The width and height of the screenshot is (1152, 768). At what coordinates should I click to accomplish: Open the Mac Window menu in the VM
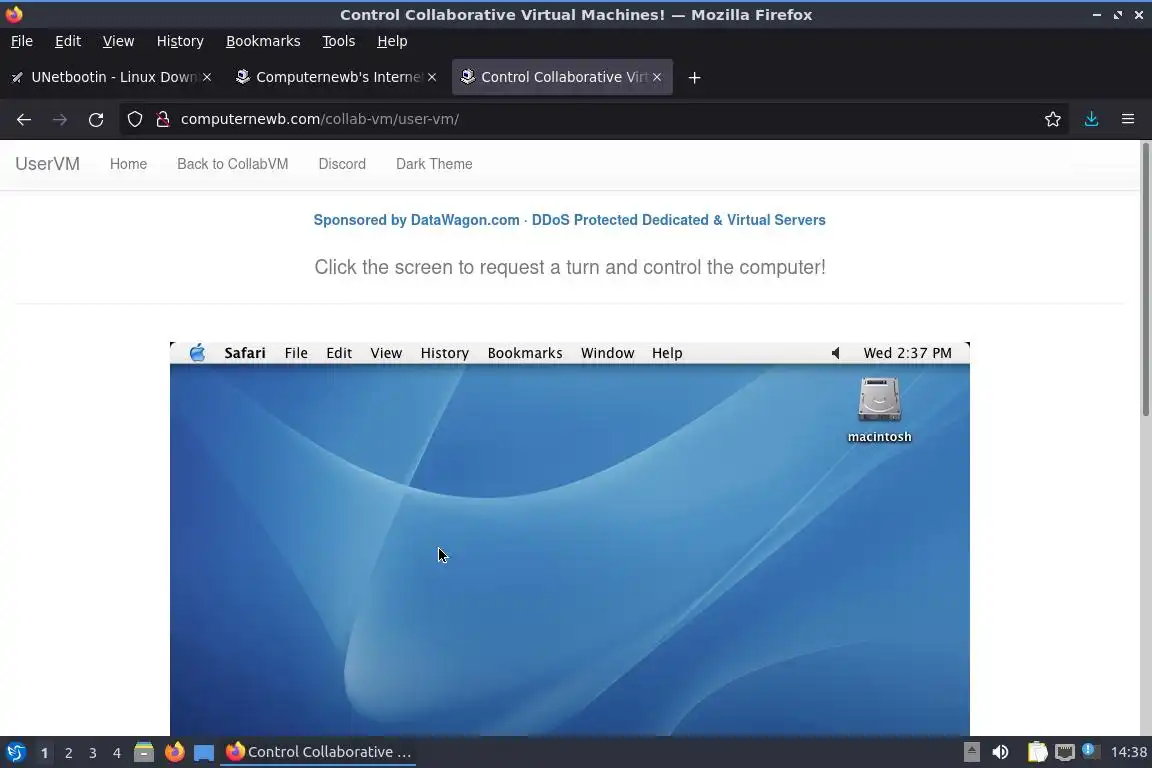(x=608, y=353)
